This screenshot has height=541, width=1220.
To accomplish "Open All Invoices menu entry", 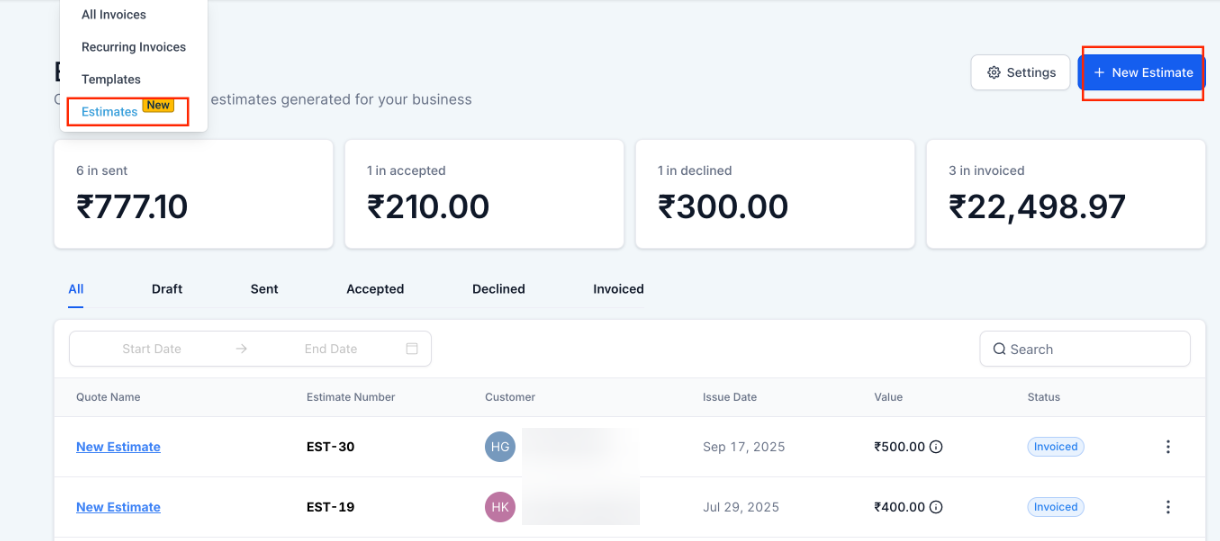I will [114, 15].
